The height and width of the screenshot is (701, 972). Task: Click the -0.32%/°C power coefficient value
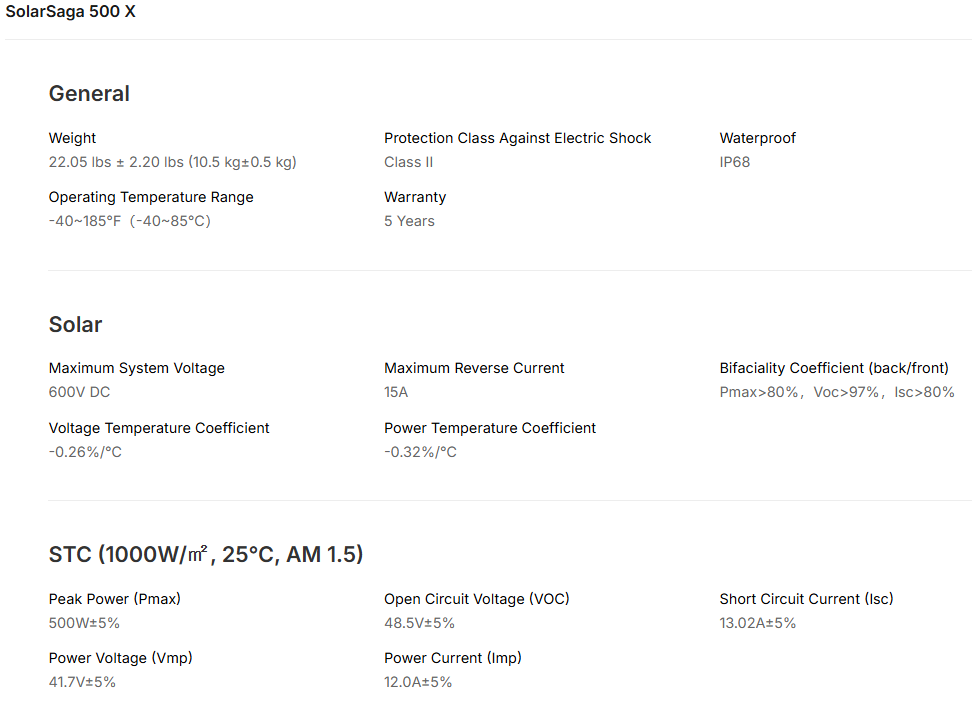pyautogui.click(x=420, y=452)
